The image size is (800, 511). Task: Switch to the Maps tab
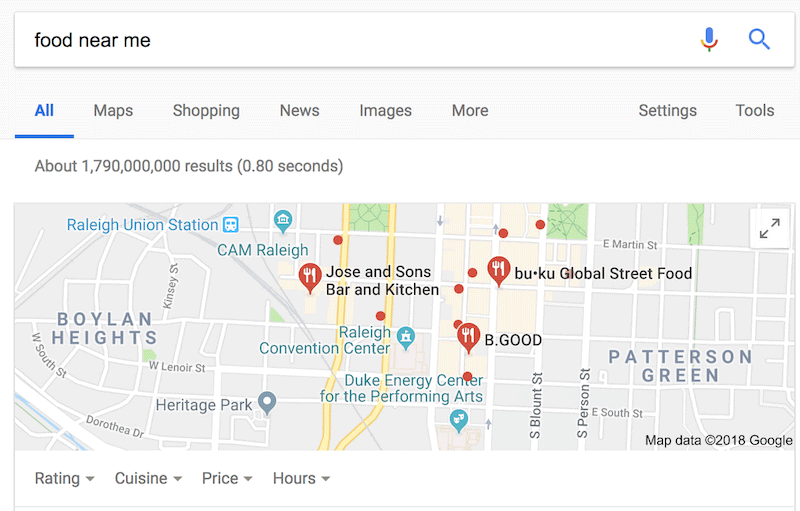[113, 111]
